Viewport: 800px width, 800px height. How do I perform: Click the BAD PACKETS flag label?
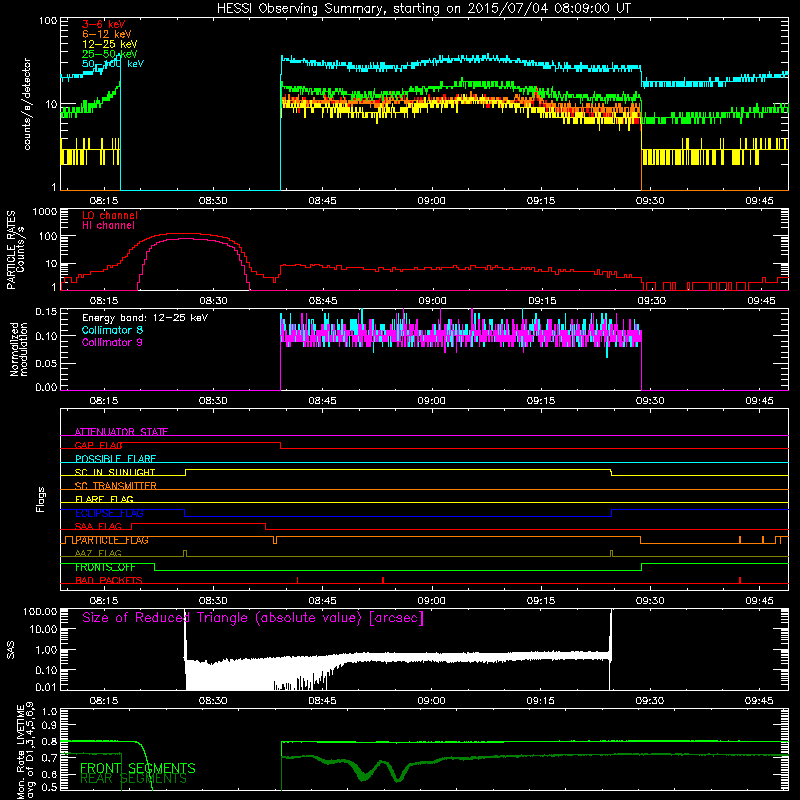tap(109, 580)
